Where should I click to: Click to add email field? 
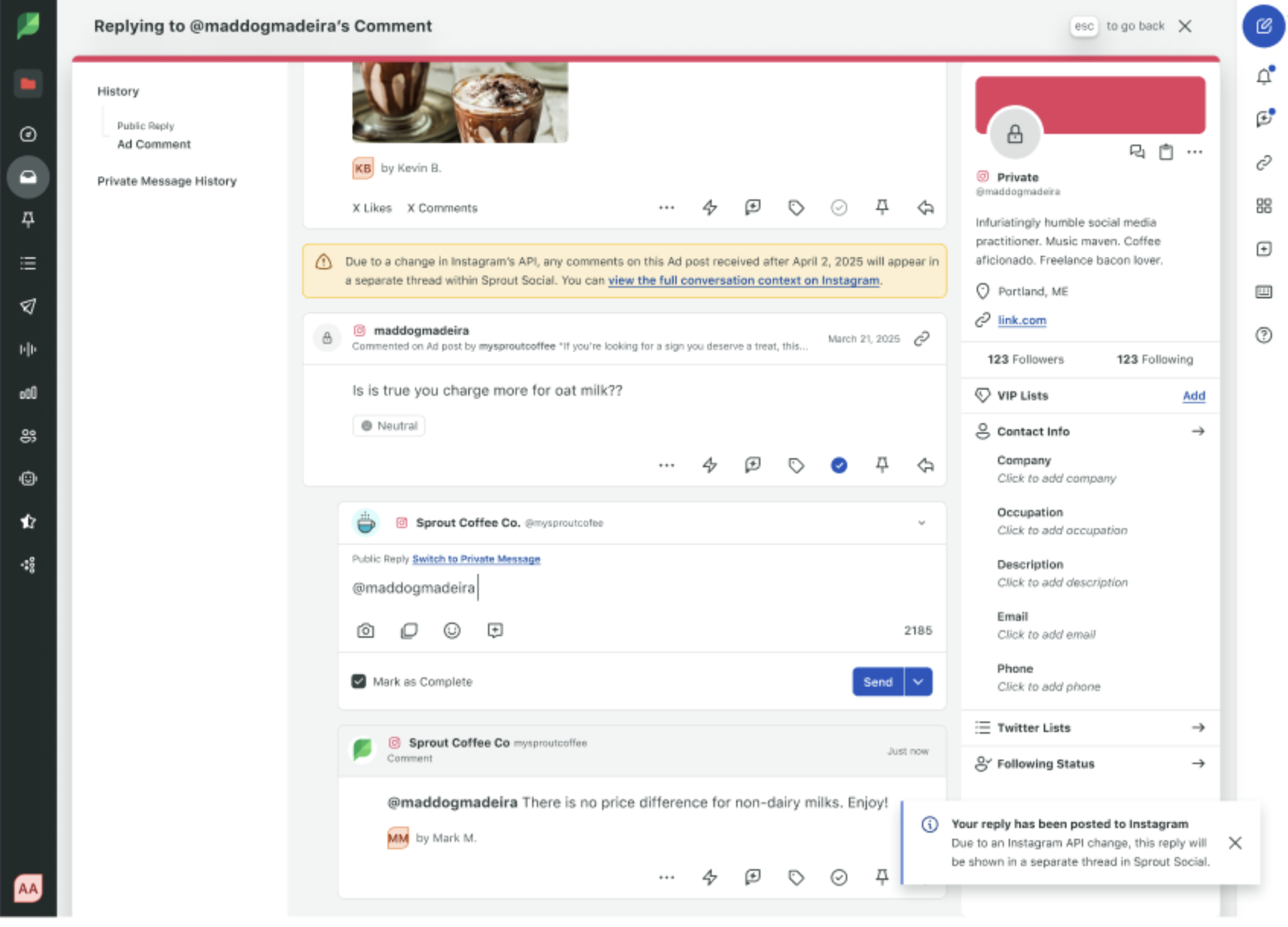[x=1047, y=635]
